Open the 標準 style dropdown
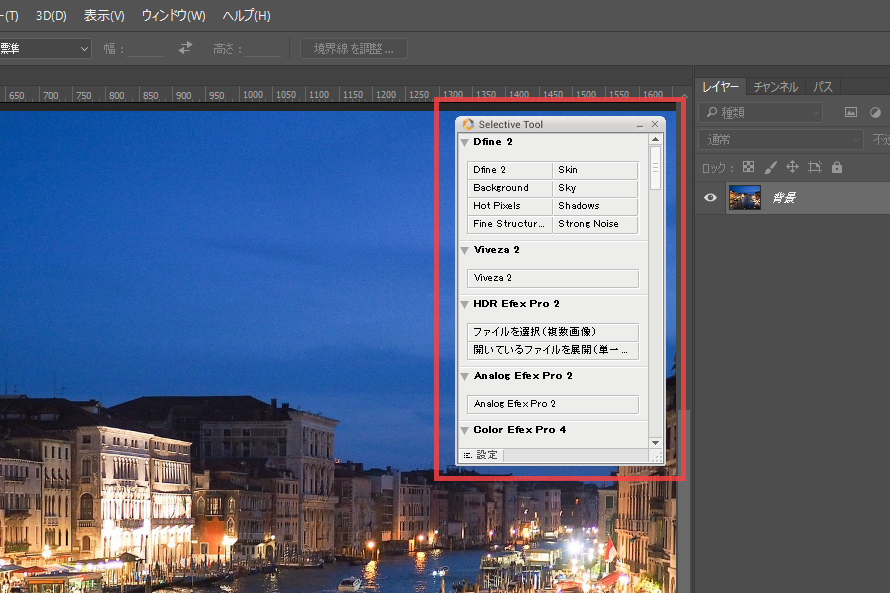Image resolution: width=890 pixels, height=593 pixels. pyautogui.click(x=44, y=49)
